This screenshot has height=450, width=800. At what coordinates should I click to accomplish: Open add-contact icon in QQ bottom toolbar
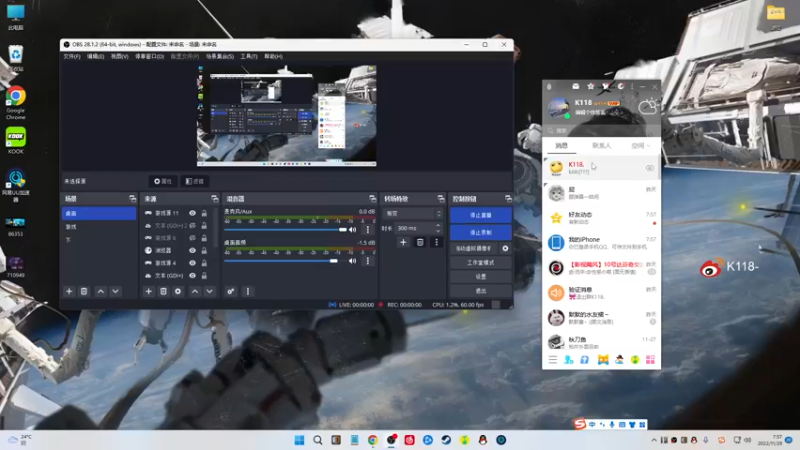[568, 360]
